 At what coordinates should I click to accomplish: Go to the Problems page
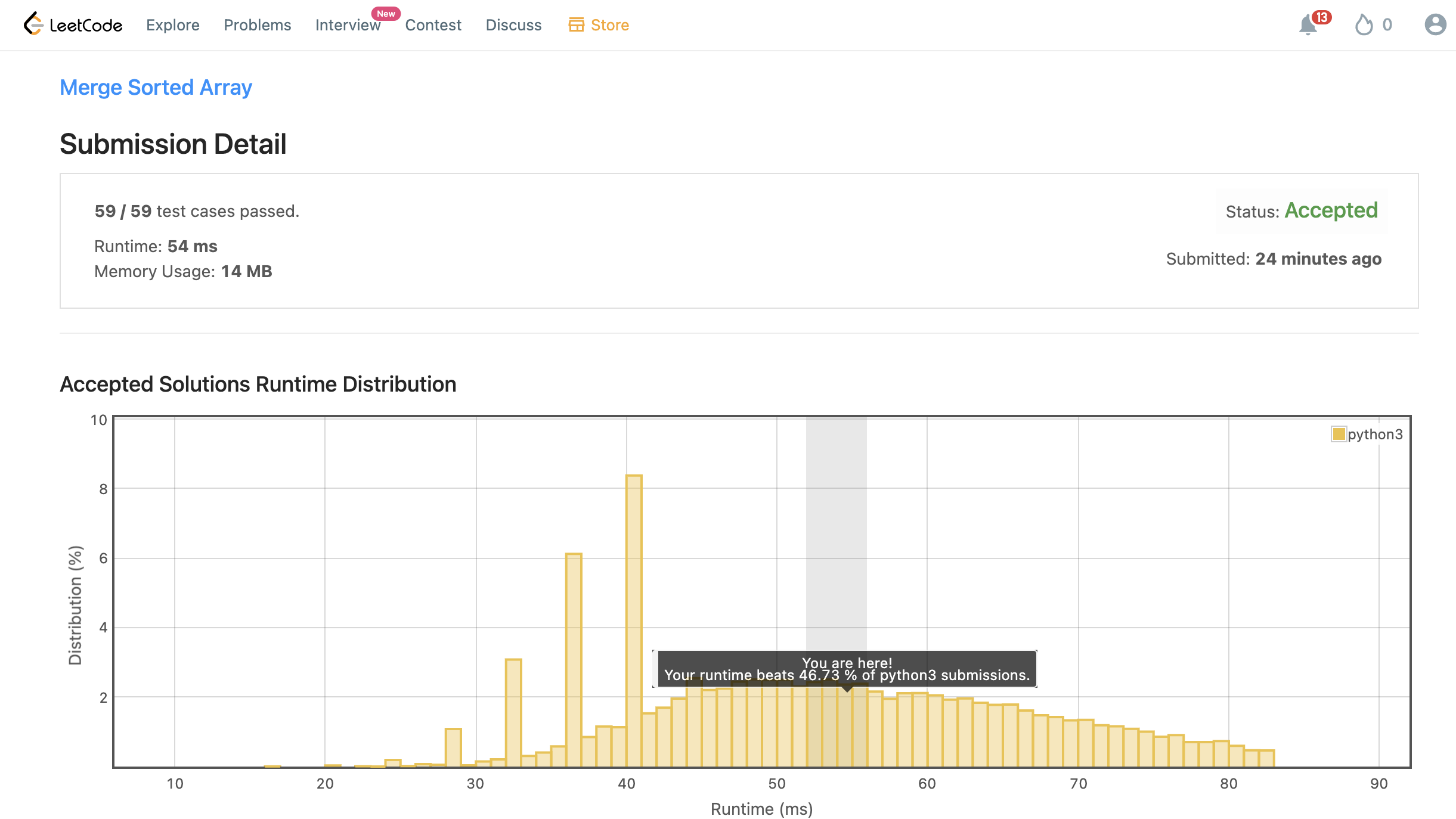pyautogui.click(x=257, y=25)
